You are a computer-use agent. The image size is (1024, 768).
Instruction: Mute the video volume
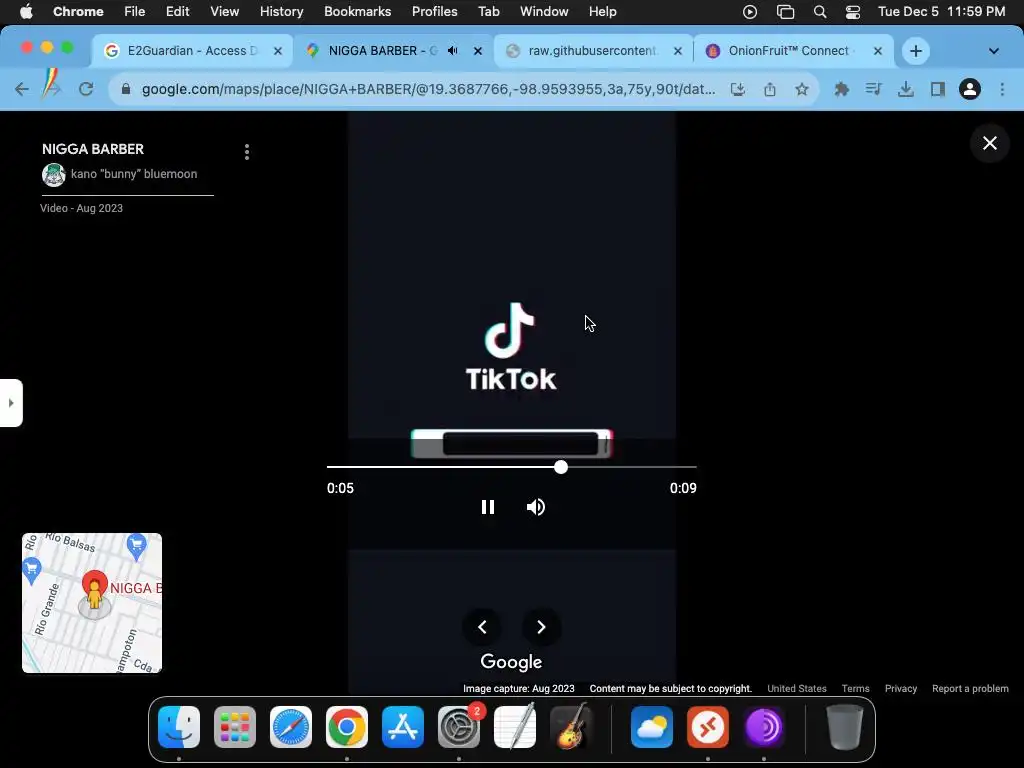click(536, 507)
